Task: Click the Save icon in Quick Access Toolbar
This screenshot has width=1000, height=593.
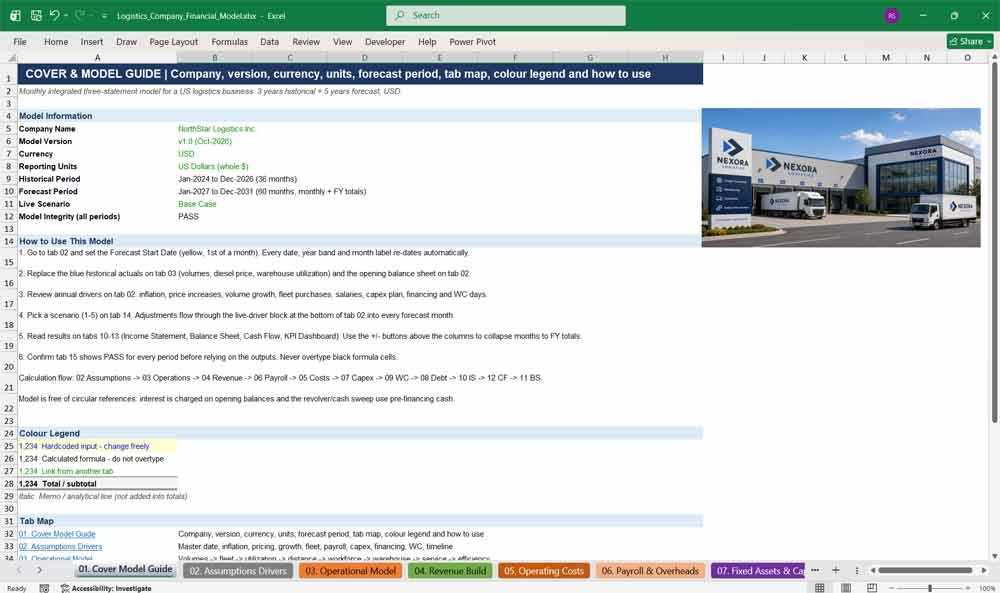Action: tap(36, 15)
